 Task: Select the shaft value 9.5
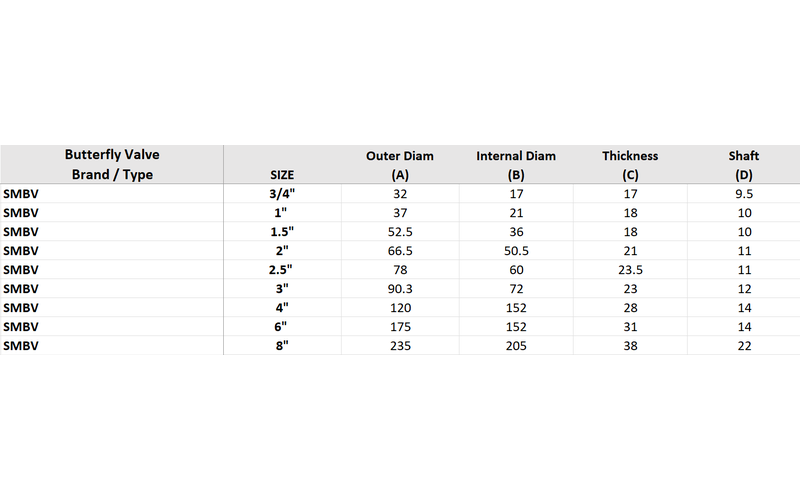(x=744, y=194)
